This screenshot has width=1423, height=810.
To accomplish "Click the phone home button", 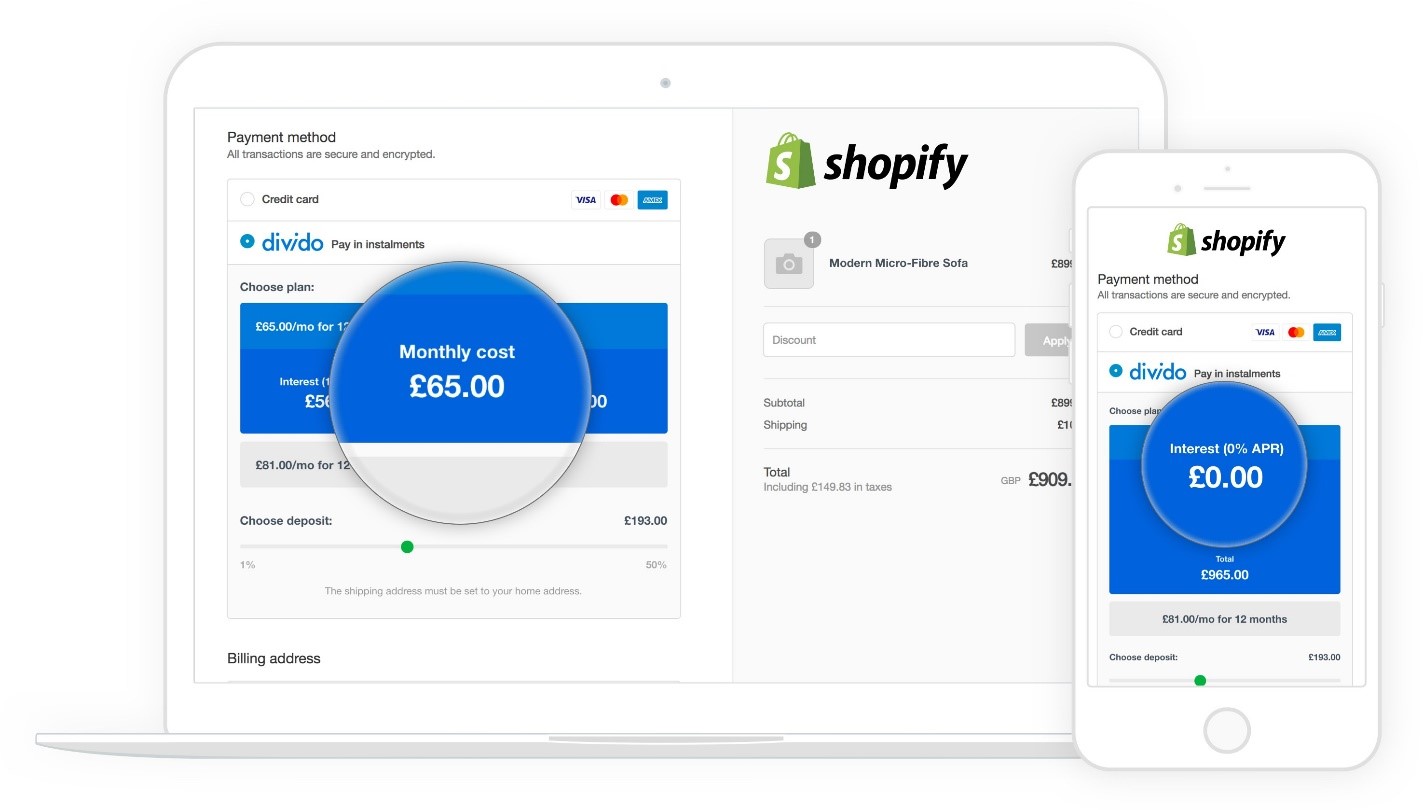I will [1226, 730].
